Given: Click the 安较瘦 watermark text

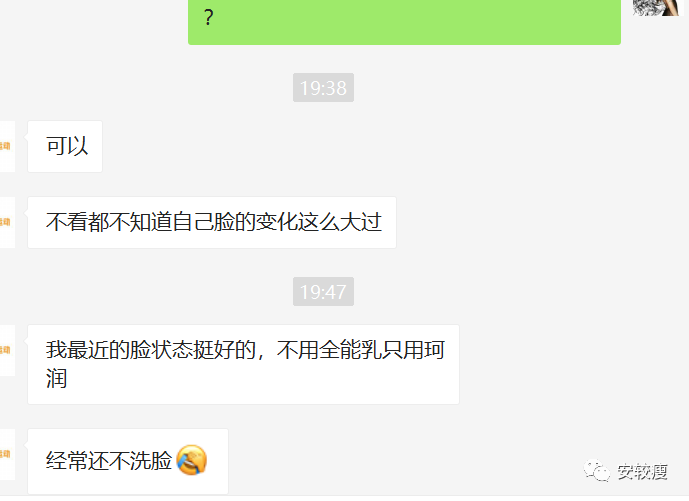Looking at the screenshot, I should point(642,472).
